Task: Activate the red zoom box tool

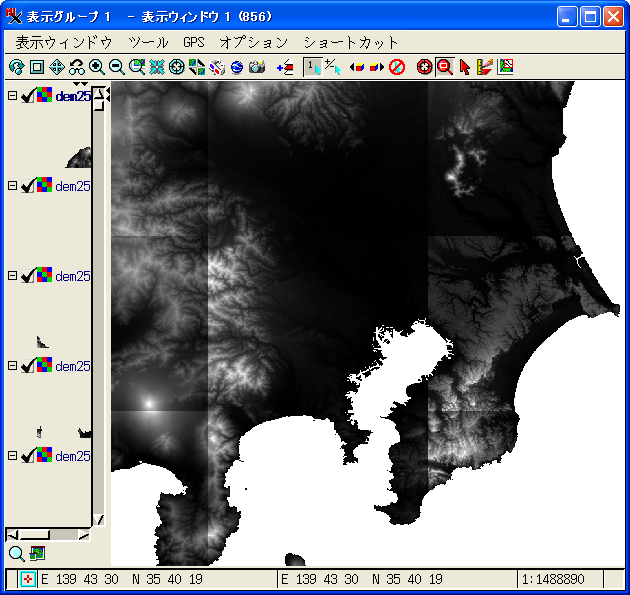Action: click(x=445, y=67)
